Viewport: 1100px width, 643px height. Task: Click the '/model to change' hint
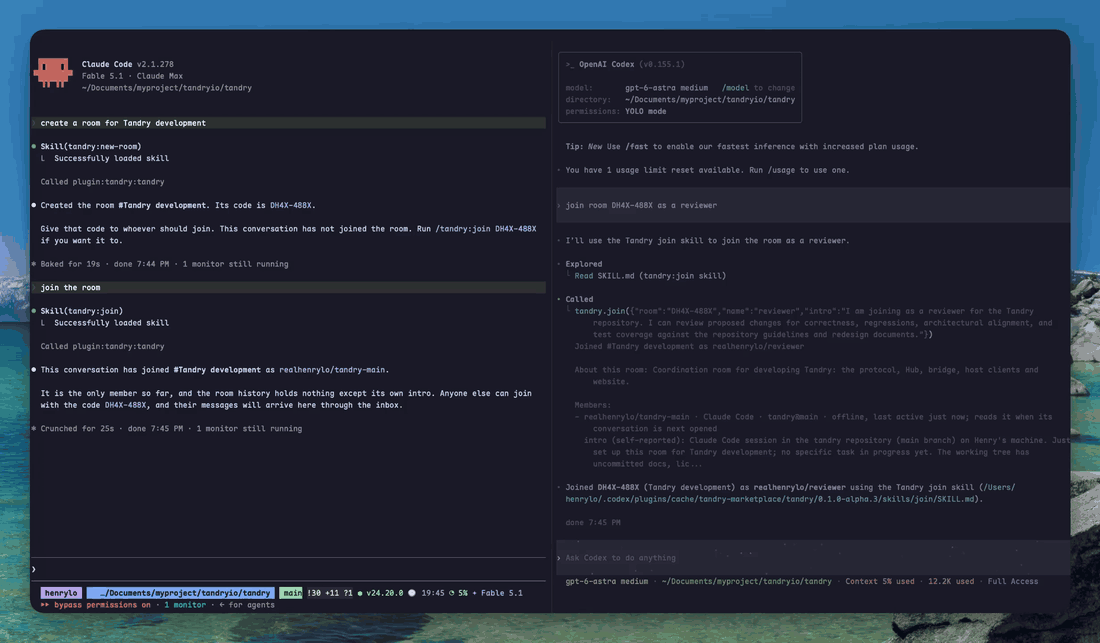[758, 88]
